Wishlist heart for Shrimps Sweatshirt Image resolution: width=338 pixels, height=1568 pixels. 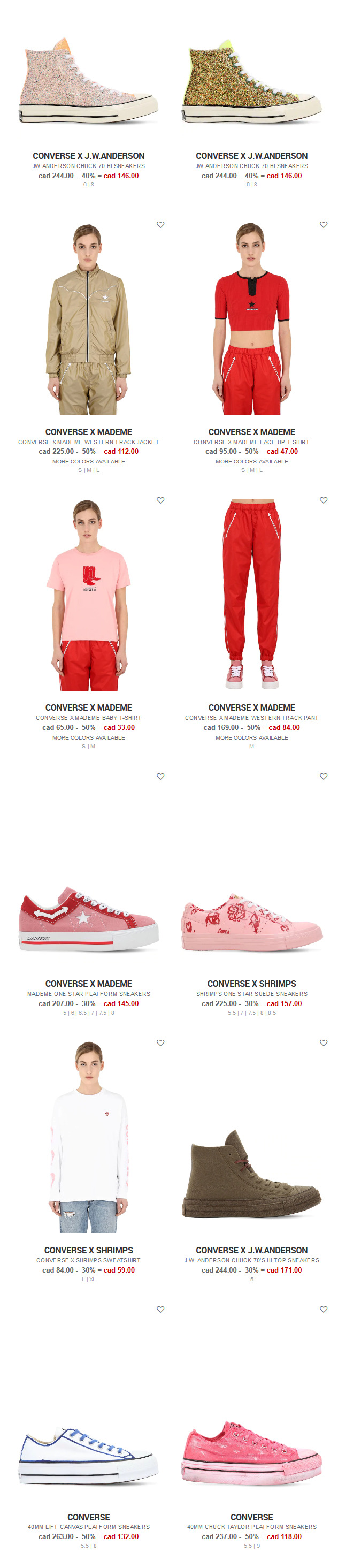click(x=160, y=1042)
